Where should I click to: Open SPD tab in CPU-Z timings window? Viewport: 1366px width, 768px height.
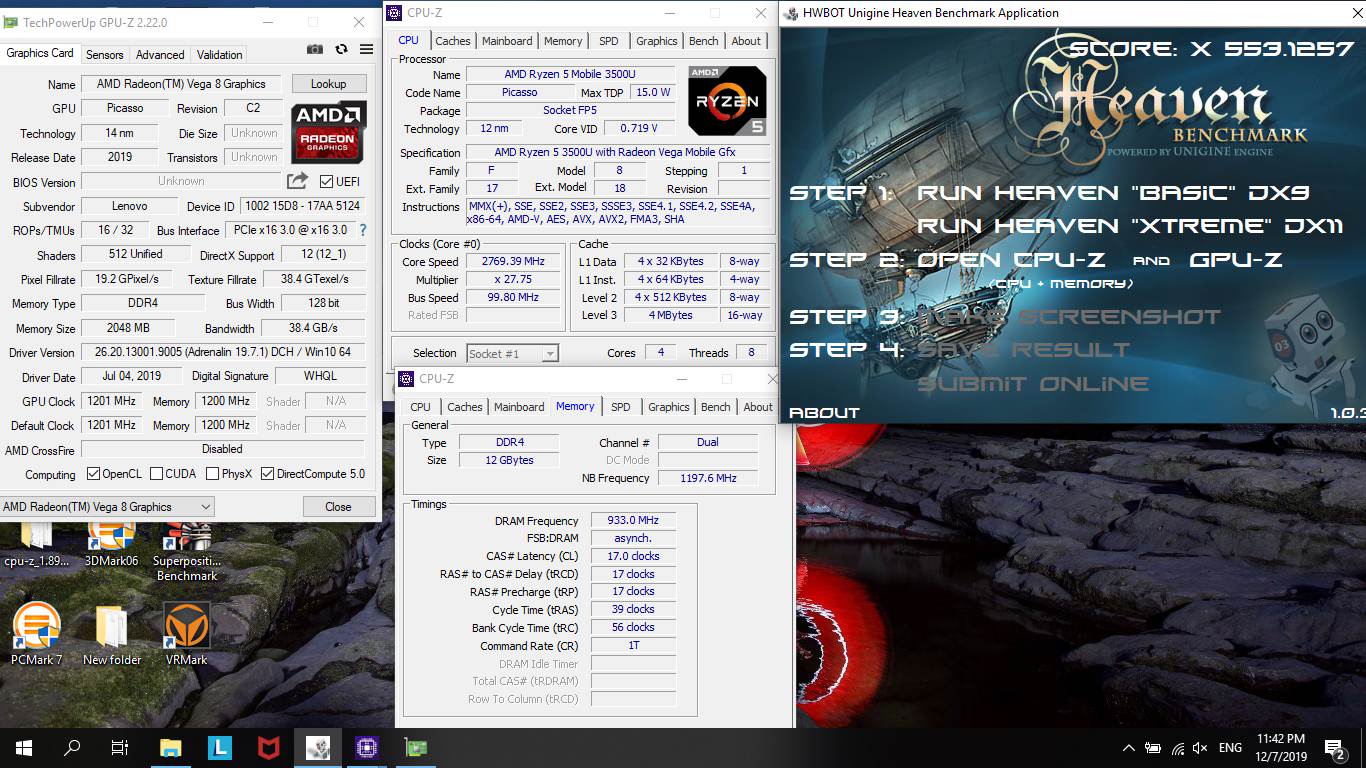pyautogui.click(x=621, y=407)
